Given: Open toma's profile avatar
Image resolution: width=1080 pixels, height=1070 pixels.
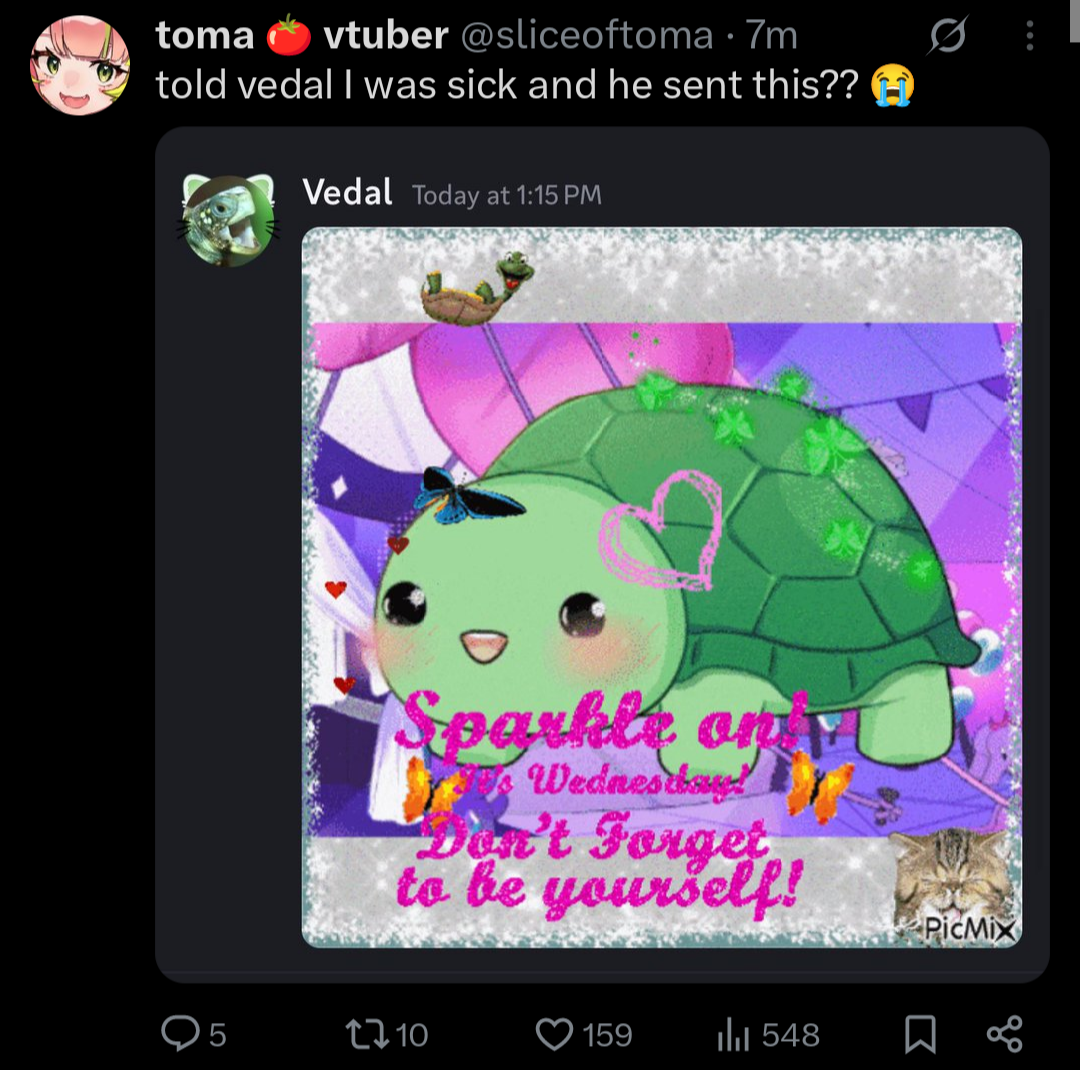Looking at the screenshot, I should point(80,65).
